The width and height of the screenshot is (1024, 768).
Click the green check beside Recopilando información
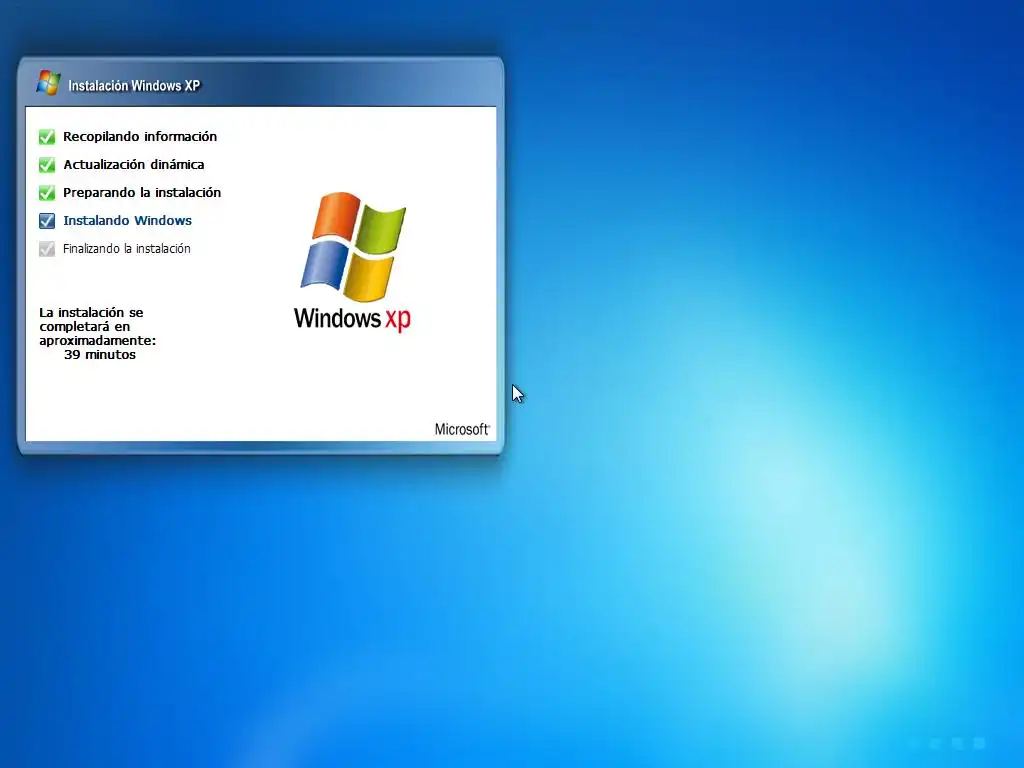47,136
